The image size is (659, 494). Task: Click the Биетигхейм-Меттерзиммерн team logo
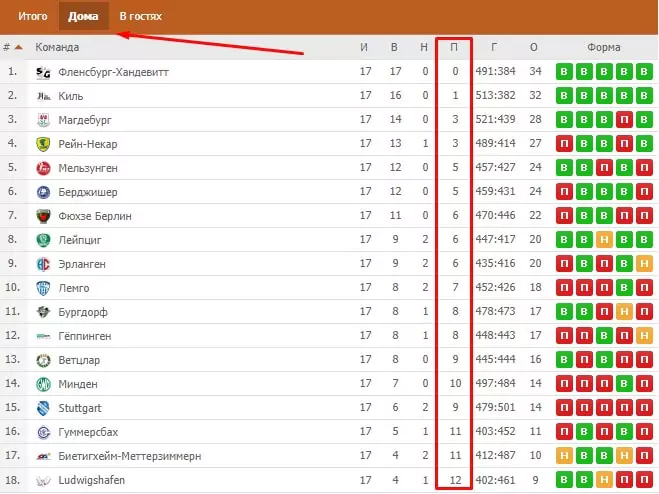coord(43,456)
